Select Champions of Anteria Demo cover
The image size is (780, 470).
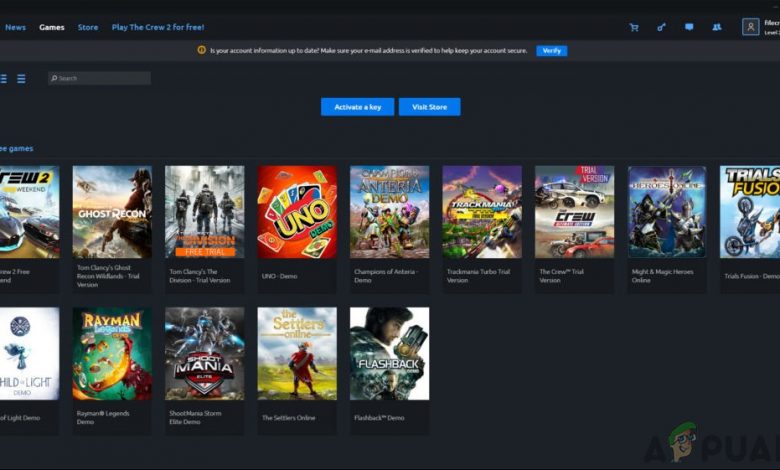(x=390, y=212)
